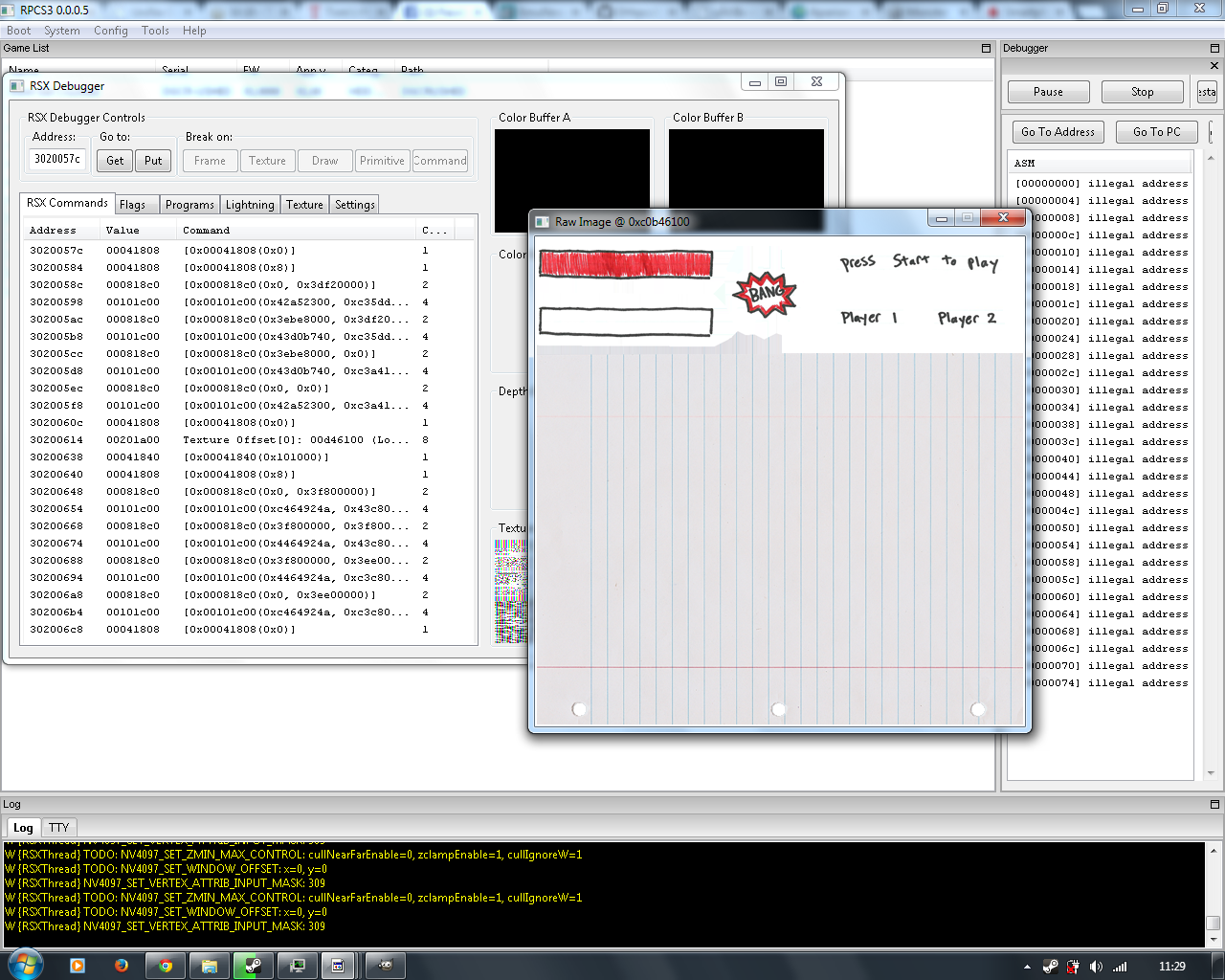Switch to the TTY log tab

[x=58, y=828]
